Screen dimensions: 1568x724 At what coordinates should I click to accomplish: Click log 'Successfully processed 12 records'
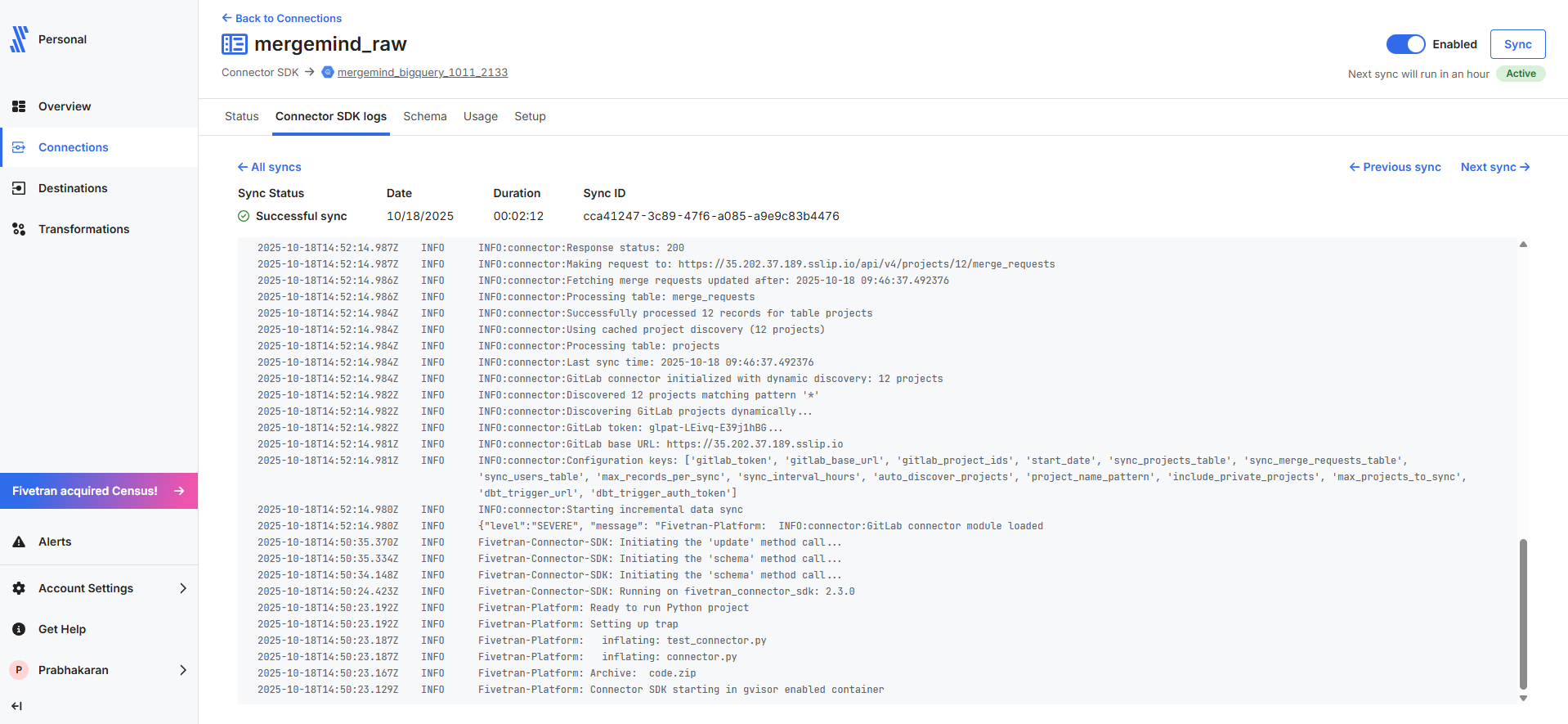coord(675,313)
